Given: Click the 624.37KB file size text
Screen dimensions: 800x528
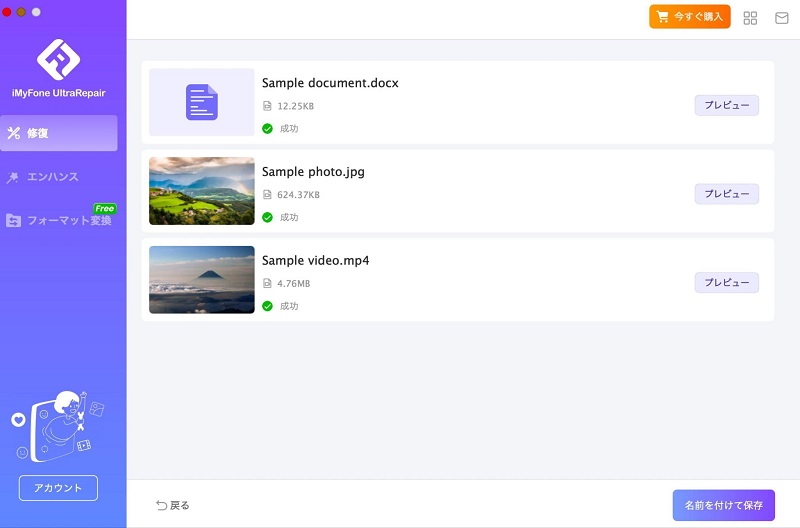Looking at the screenshot, I should [x=298, y=195].
